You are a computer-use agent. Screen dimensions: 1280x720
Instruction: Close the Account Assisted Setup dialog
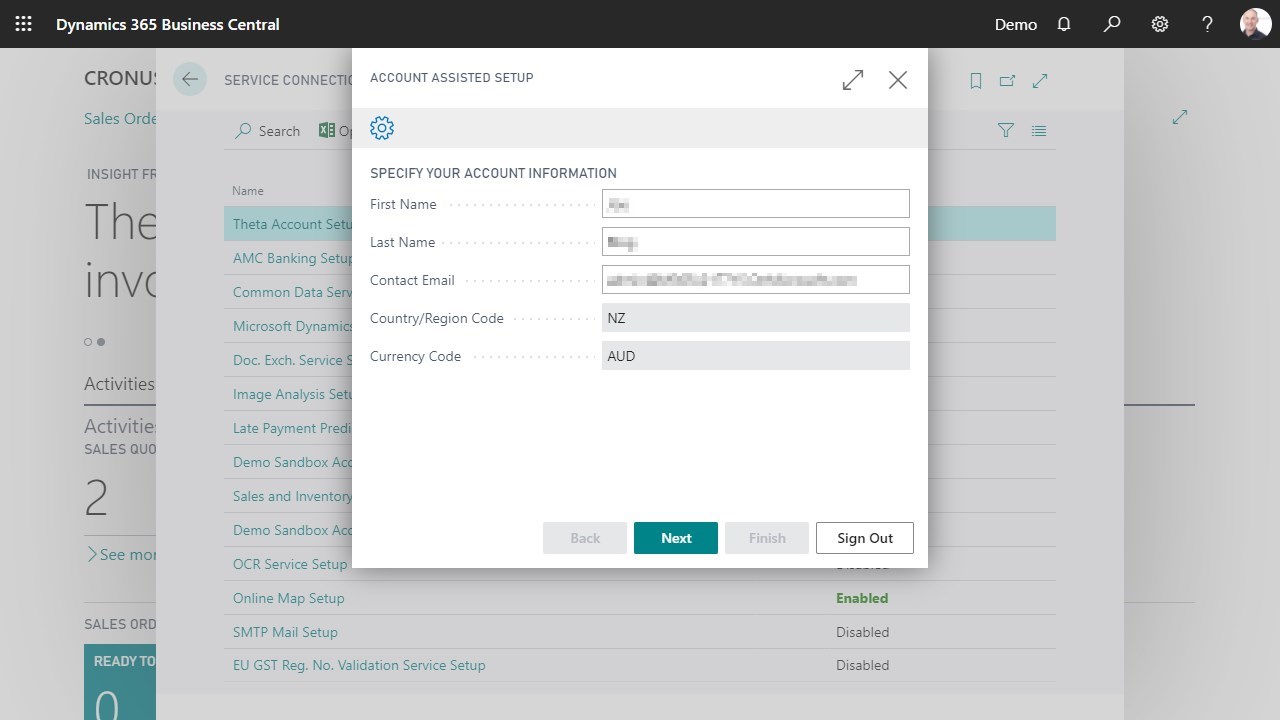[898, 80]
